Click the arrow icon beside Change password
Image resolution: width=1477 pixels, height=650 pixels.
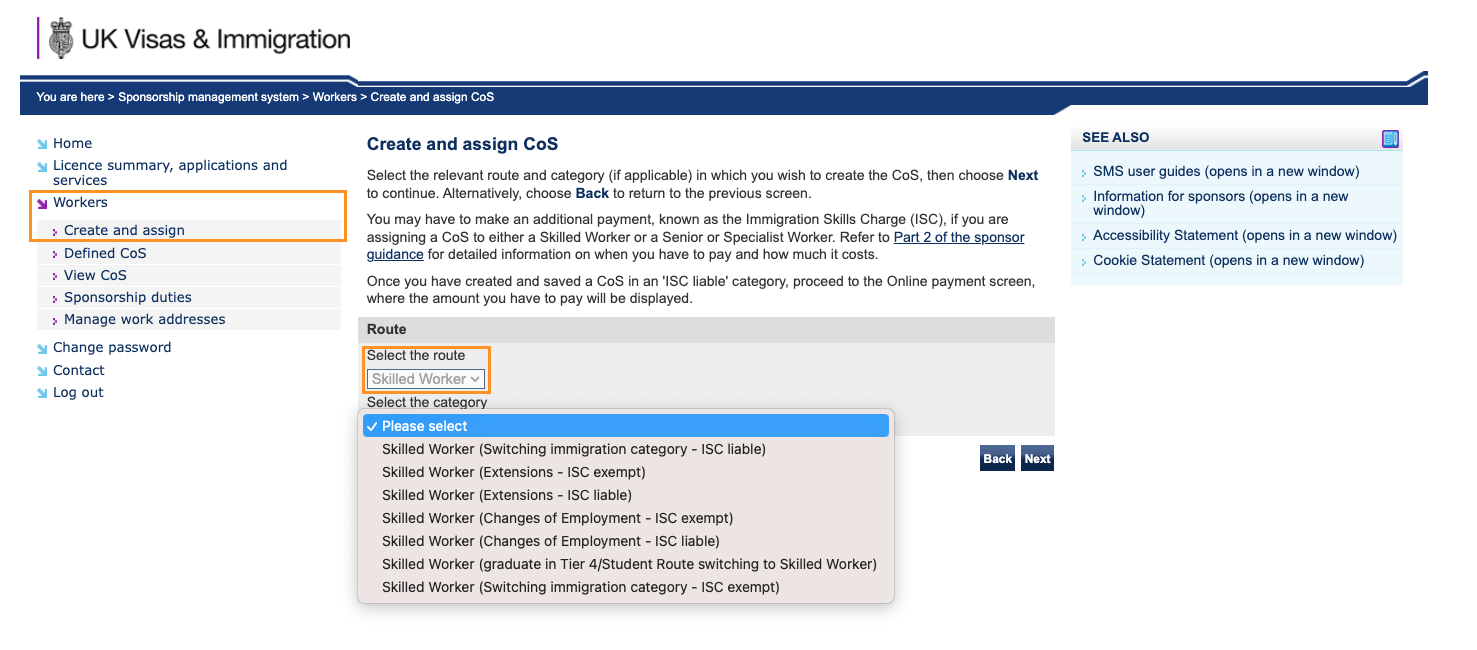(x=42, y=348)
